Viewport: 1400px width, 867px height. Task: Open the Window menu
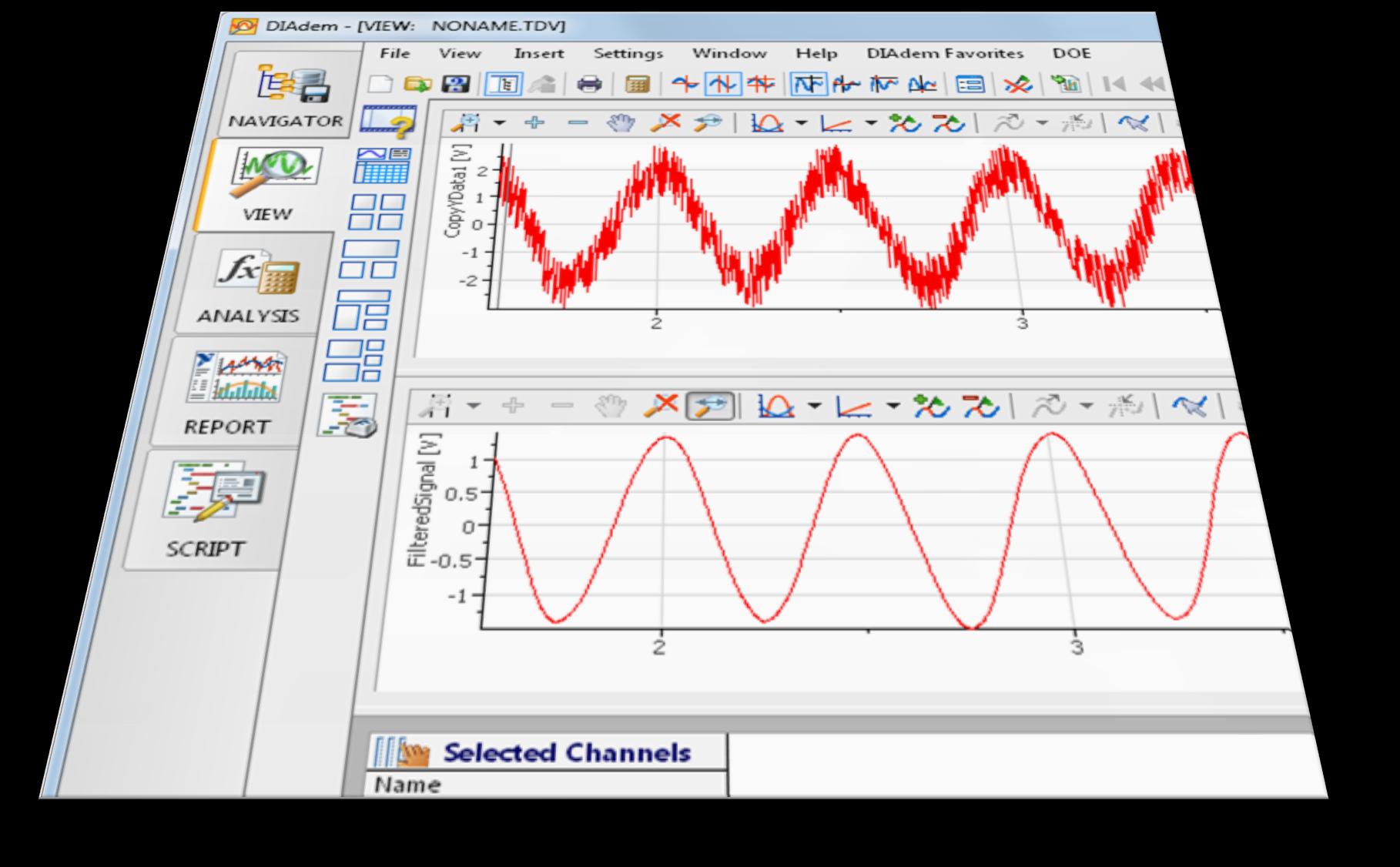tap(729, 53)
